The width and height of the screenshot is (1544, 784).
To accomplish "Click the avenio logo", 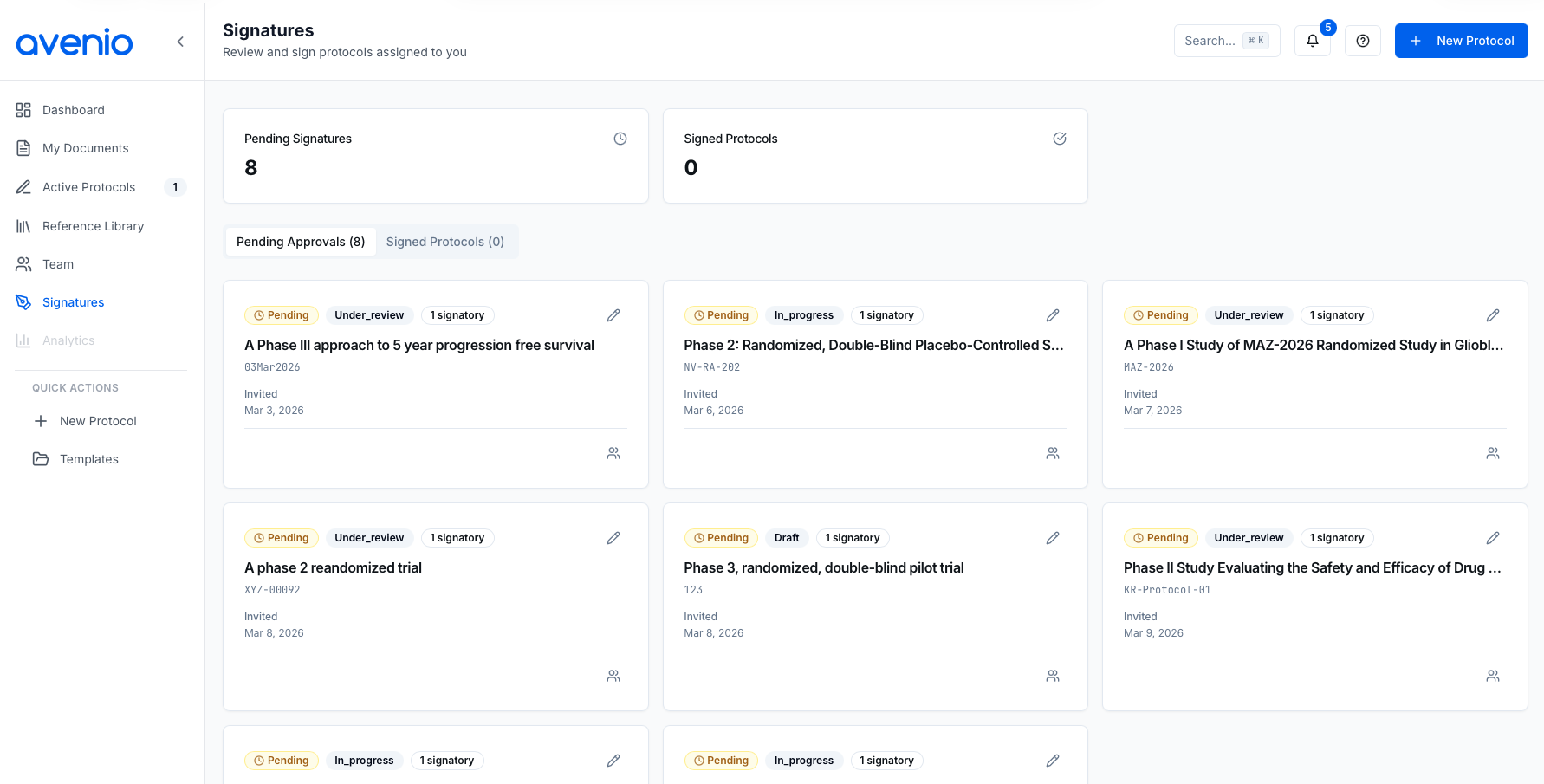I will [x=75, y=42].
